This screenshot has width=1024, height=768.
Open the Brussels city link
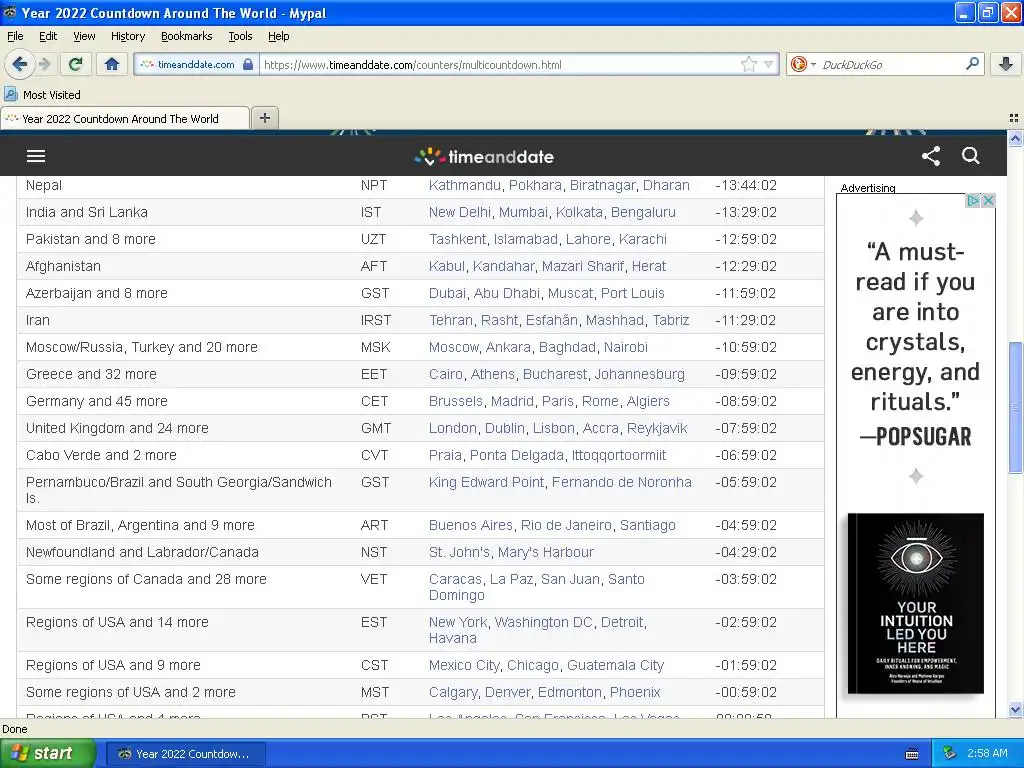coord(455,401)
